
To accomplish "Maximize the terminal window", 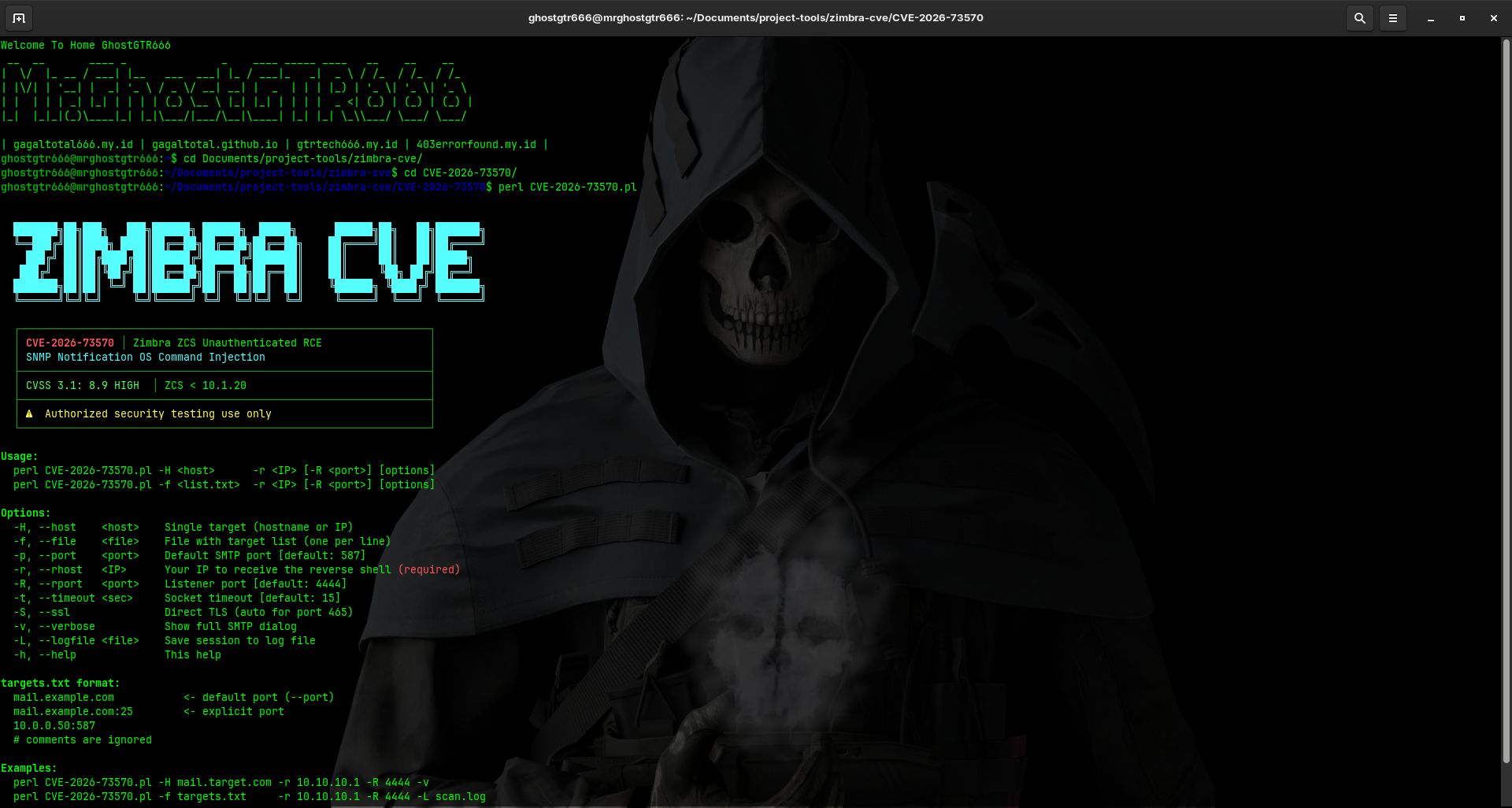I will pos(1462,18).
